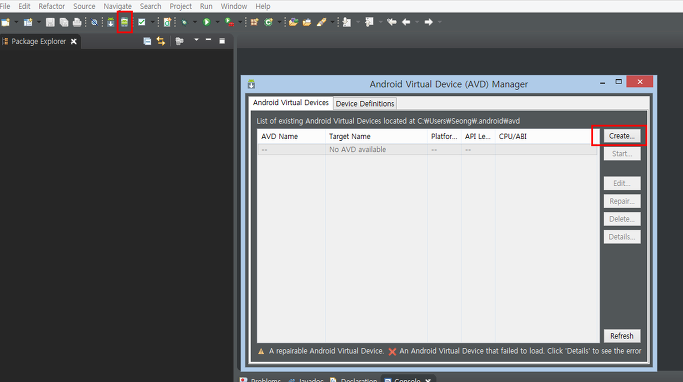This screenshot has width=683, height=382.
Task: Click the API Level column header
Action: pyautogui.click(x=478, y=136)
